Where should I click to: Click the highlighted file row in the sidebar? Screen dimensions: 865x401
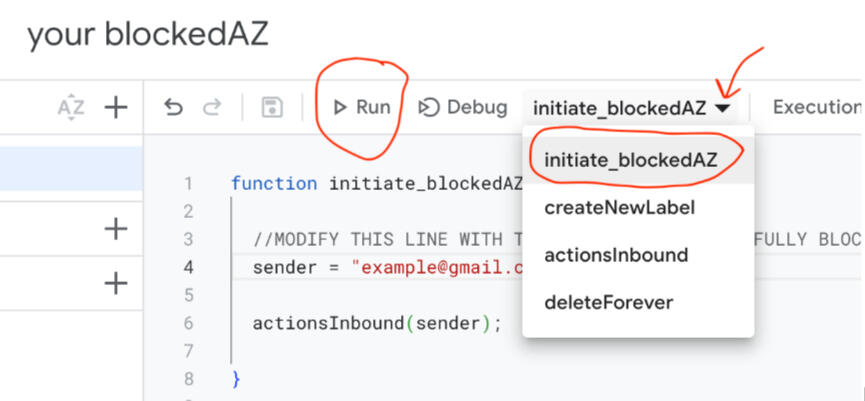tap(70, 168)
